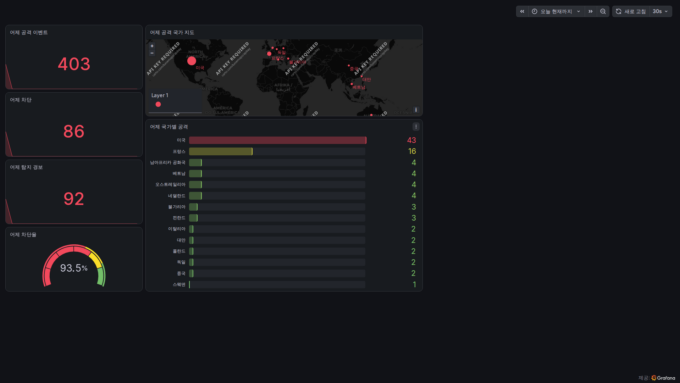
Task: Click the 86 blocked value
Action: pos(74,131)
